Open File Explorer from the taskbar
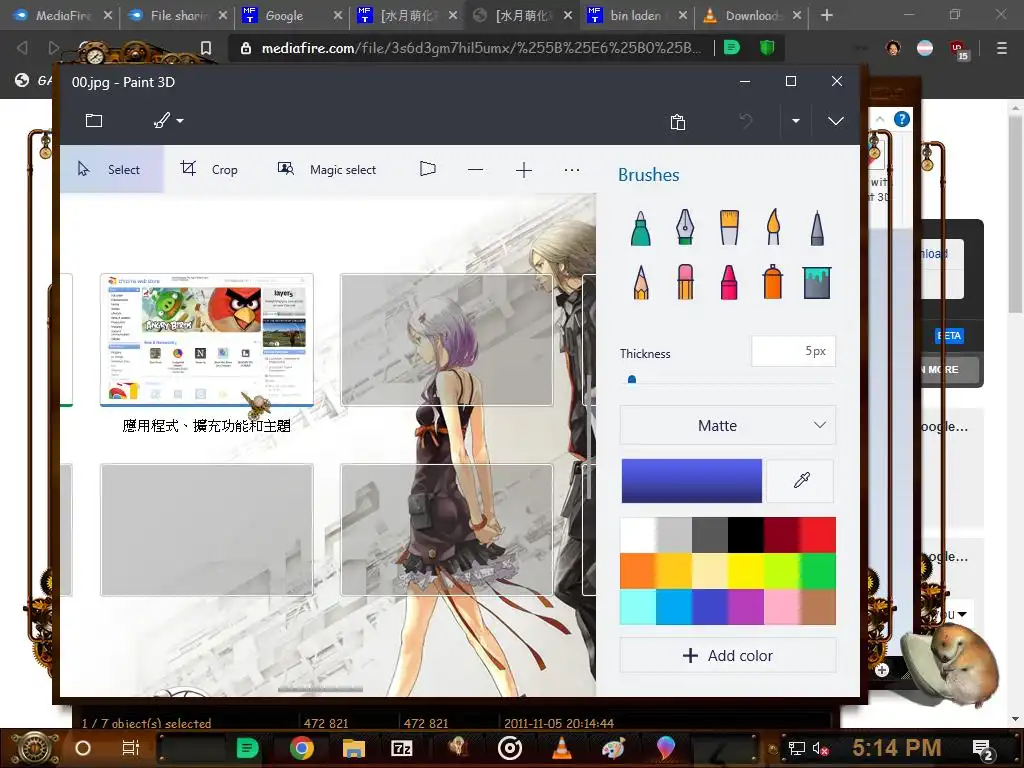The width and height of the screenshot is (1024, 768). 353,748
